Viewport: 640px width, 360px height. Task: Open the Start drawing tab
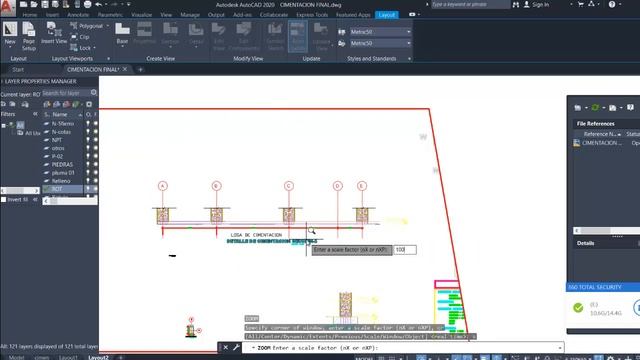tap(18, 69)
